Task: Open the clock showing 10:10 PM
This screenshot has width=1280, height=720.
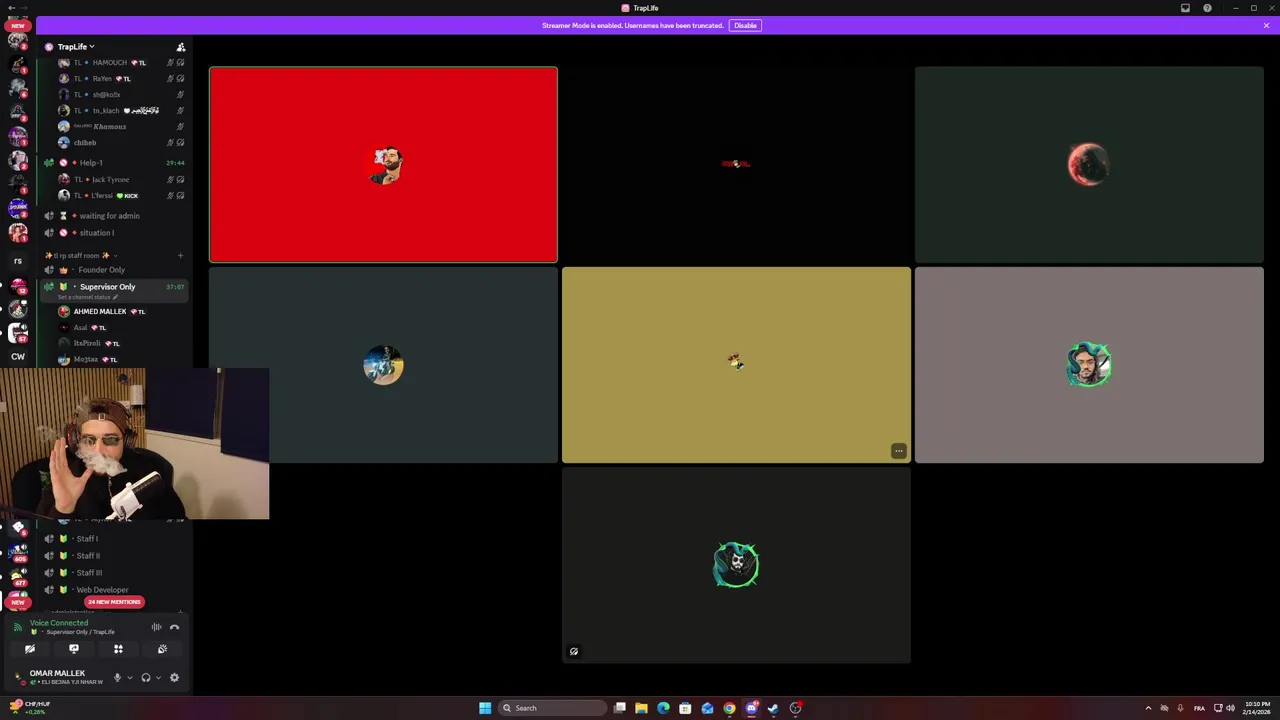Action: click(1257, 708)
